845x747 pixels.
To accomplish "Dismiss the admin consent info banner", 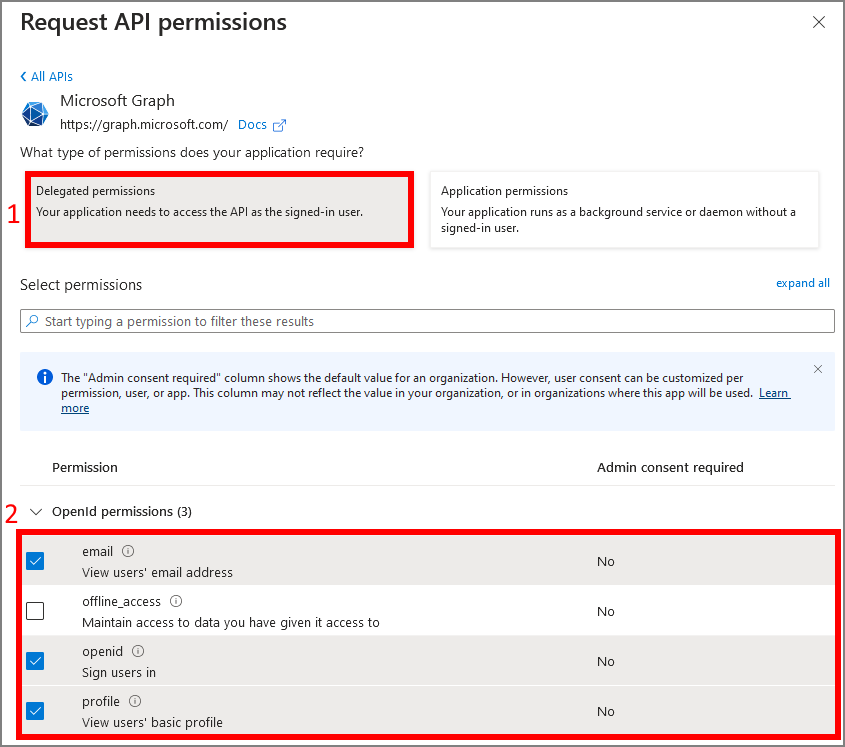I will (x=818, y=369).
